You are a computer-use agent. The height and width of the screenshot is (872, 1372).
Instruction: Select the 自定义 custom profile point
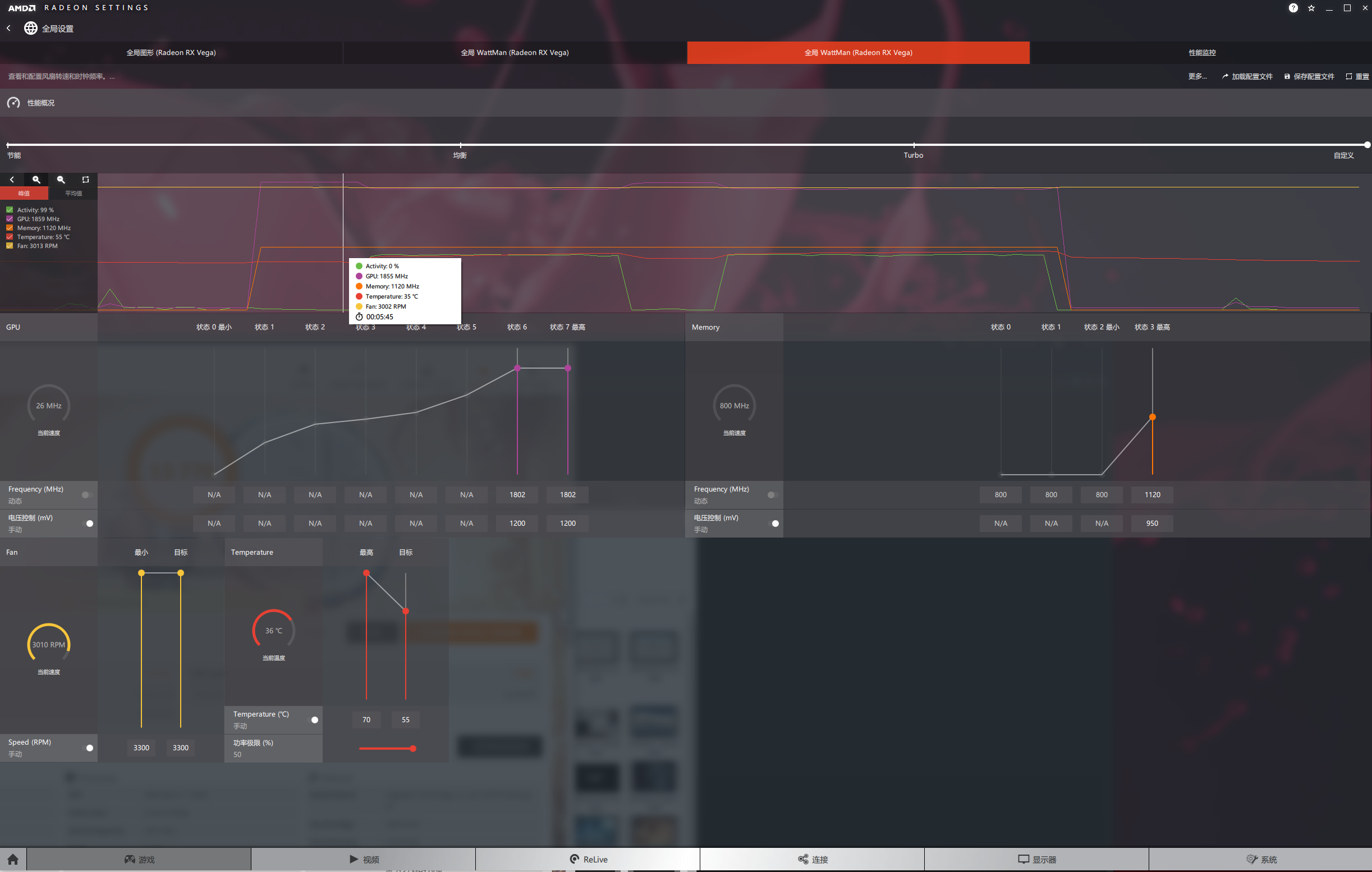[1367, 145]
